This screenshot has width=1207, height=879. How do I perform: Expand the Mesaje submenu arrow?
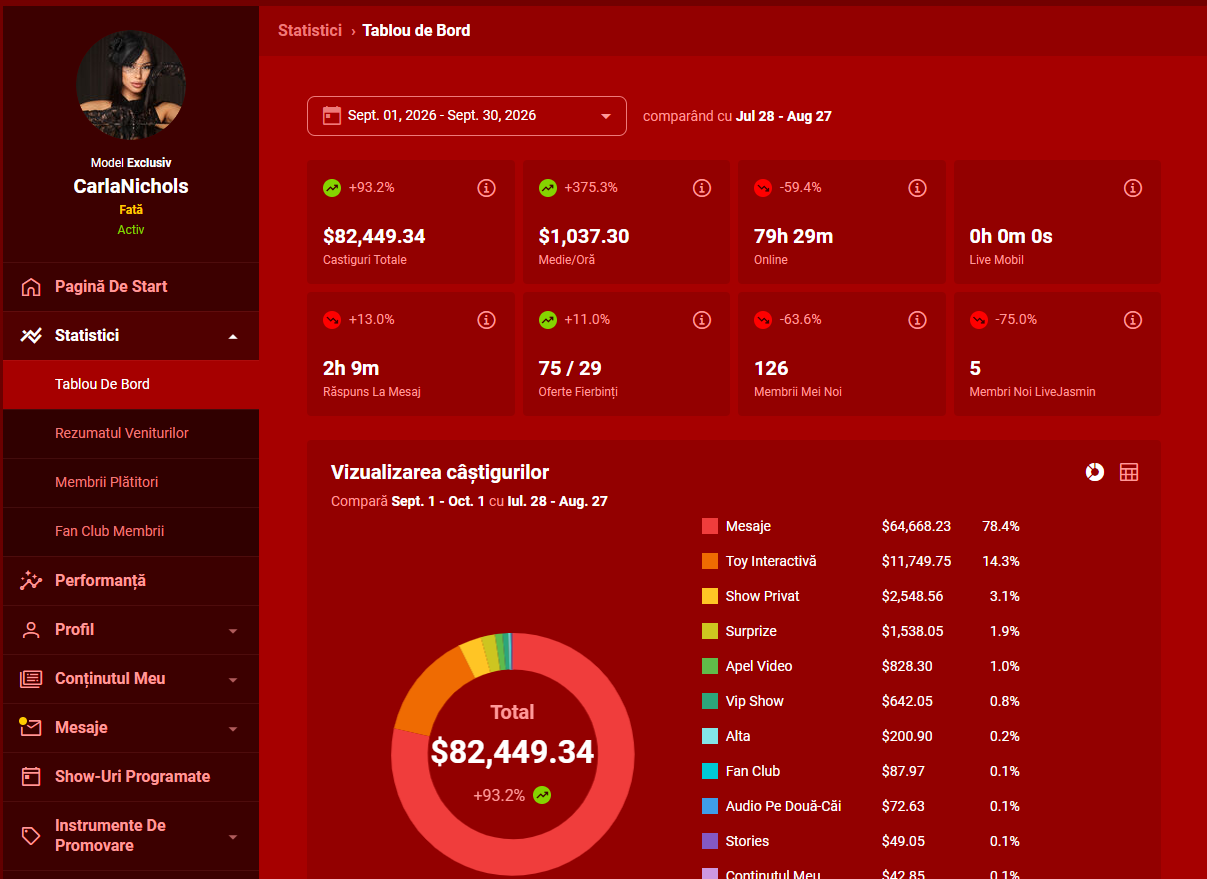click(233, 729)
